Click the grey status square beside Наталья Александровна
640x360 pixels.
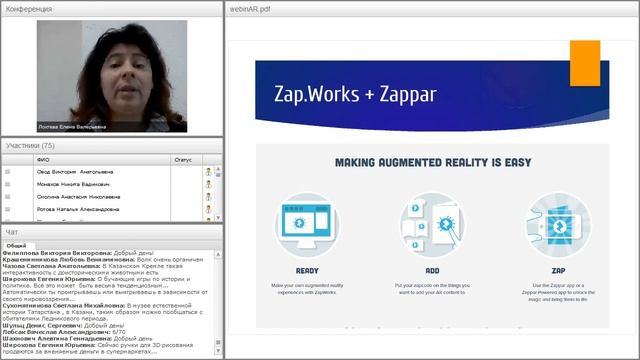7,209
